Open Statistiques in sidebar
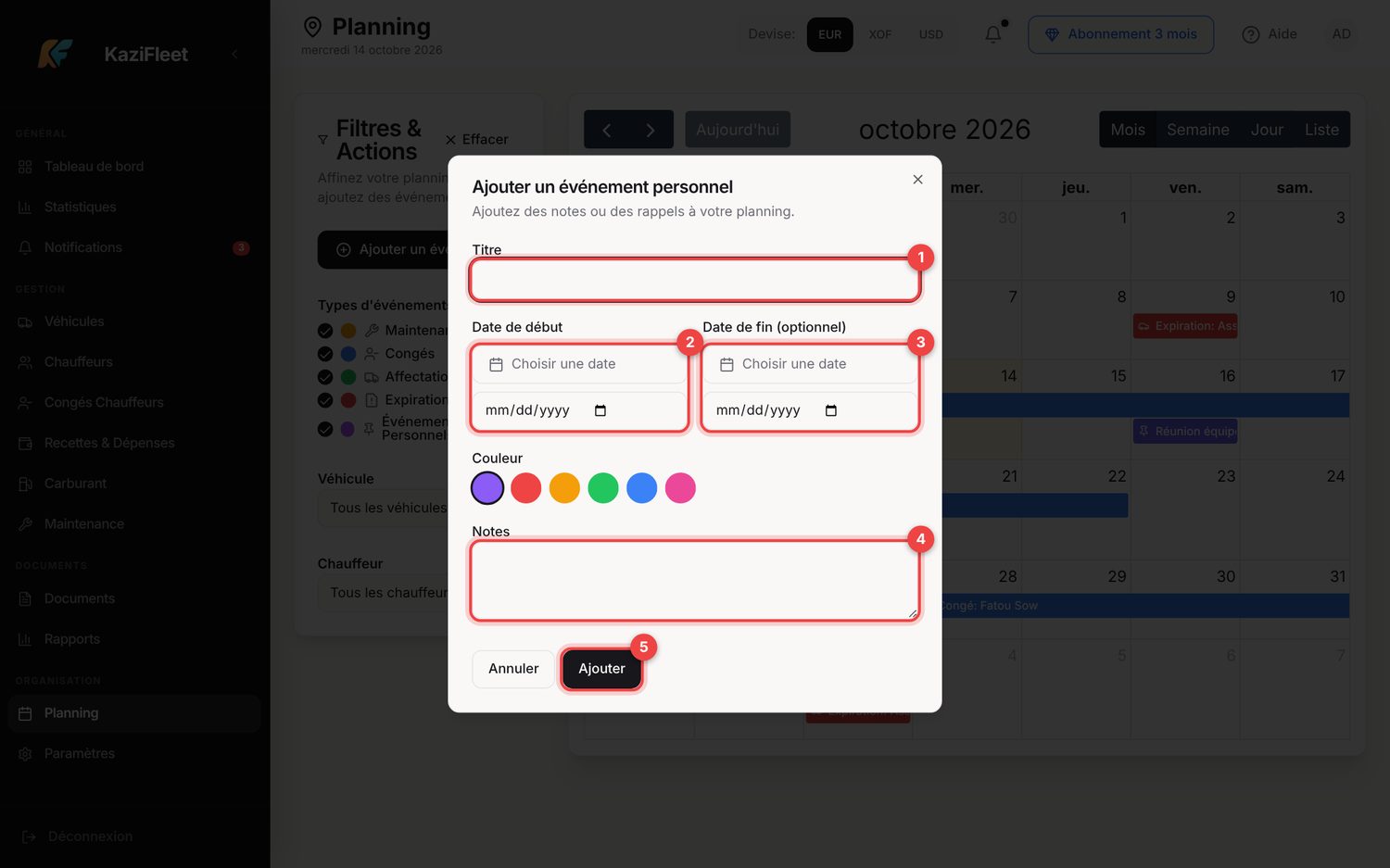 (x=134, y=207)
